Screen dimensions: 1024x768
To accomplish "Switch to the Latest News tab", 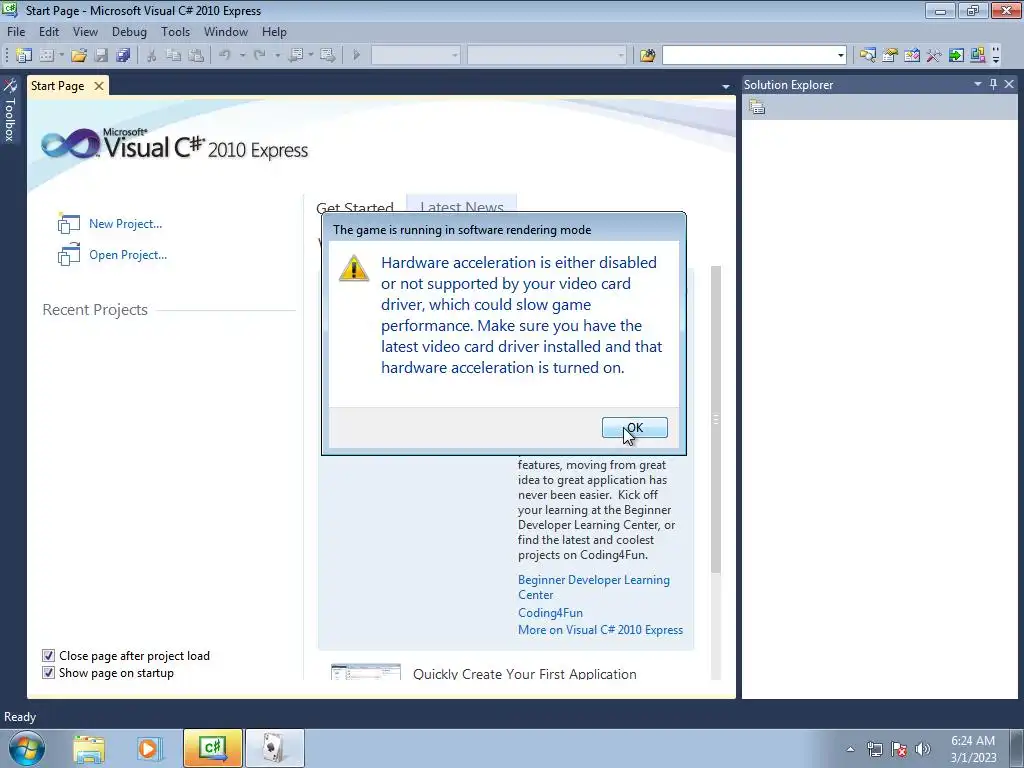I will pyautogui.click(x=462, y=204).
